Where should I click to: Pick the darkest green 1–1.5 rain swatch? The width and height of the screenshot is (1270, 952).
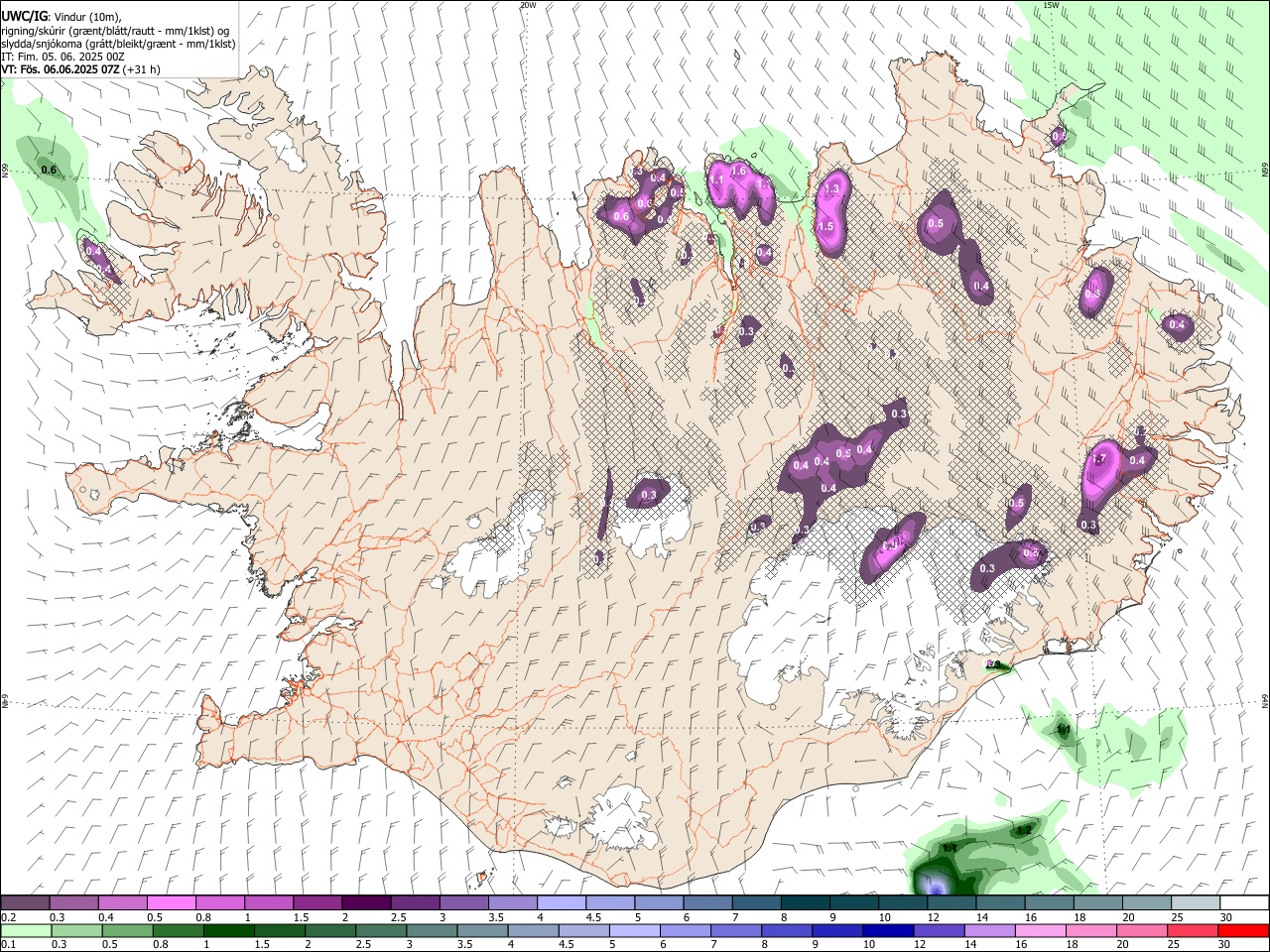click(x=230, y=931)
